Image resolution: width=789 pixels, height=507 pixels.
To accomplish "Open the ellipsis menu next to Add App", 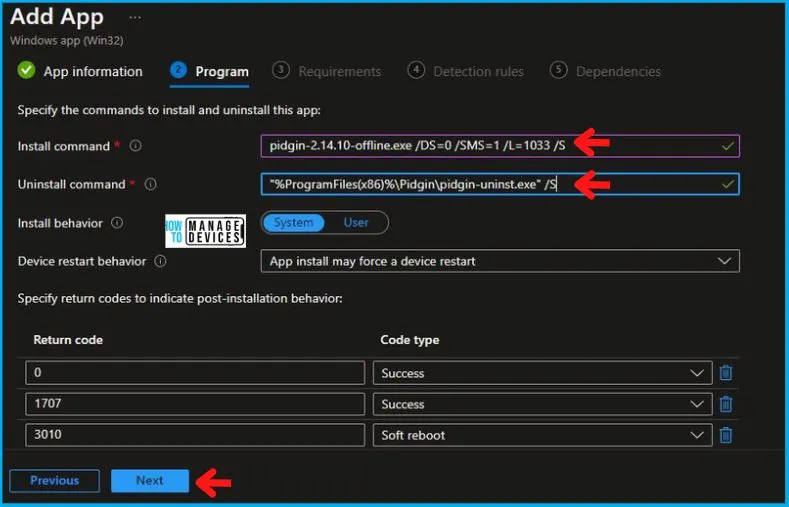I will point(135,18).
